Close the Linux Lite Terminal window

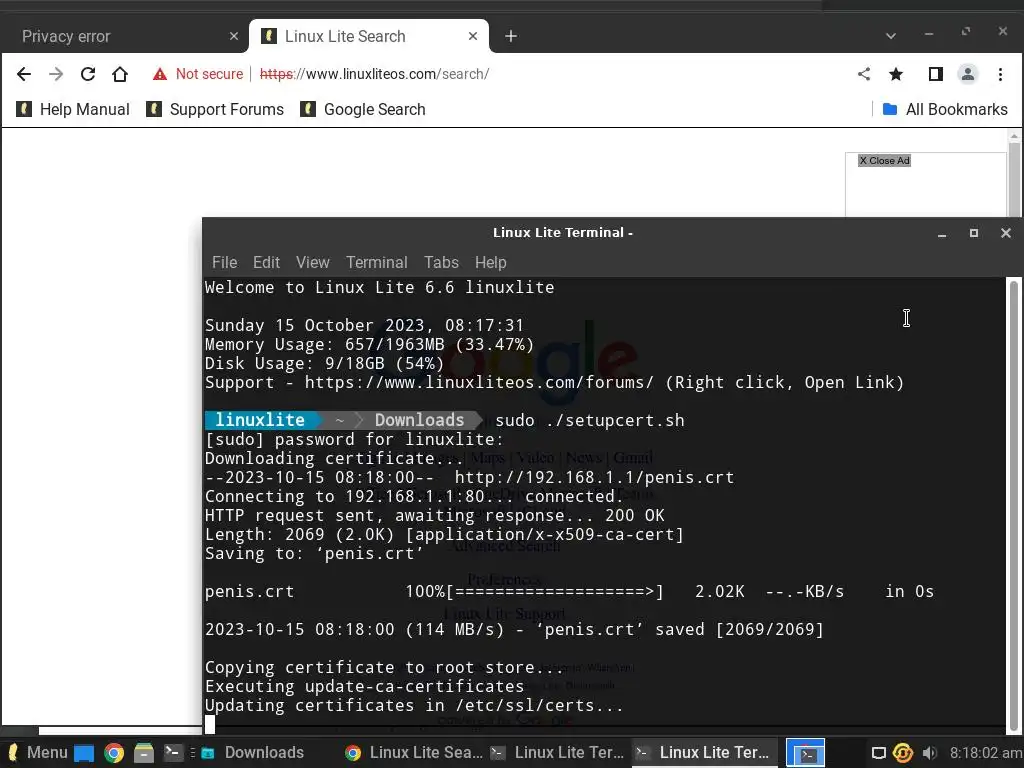point(1006,233)
